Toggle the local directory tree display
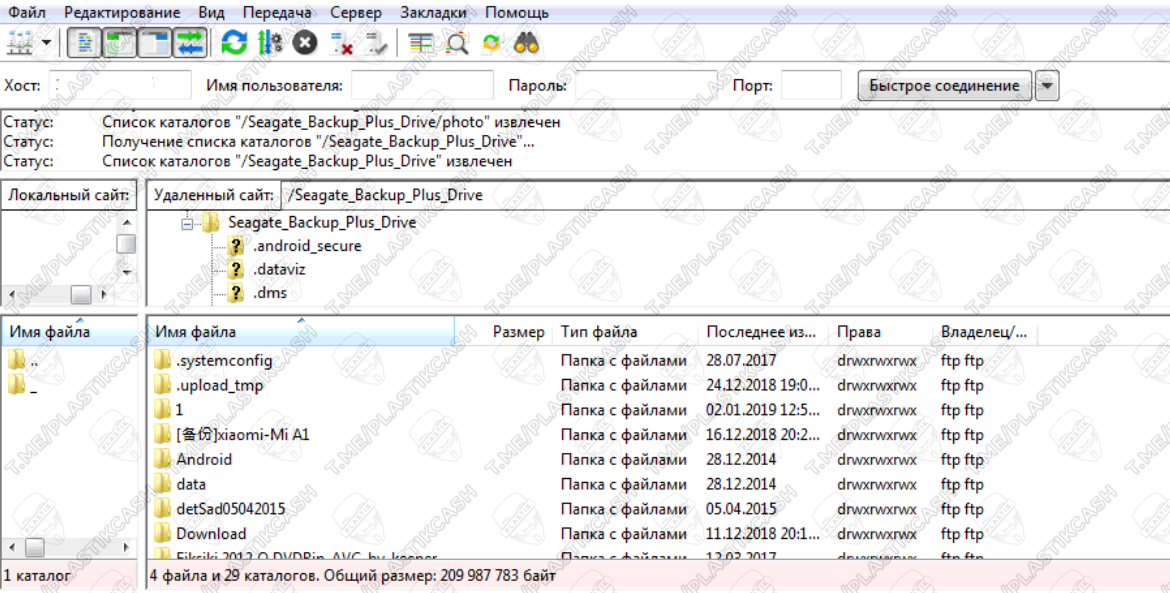This screenshot has width=1170, height=593. coord(120,42)
